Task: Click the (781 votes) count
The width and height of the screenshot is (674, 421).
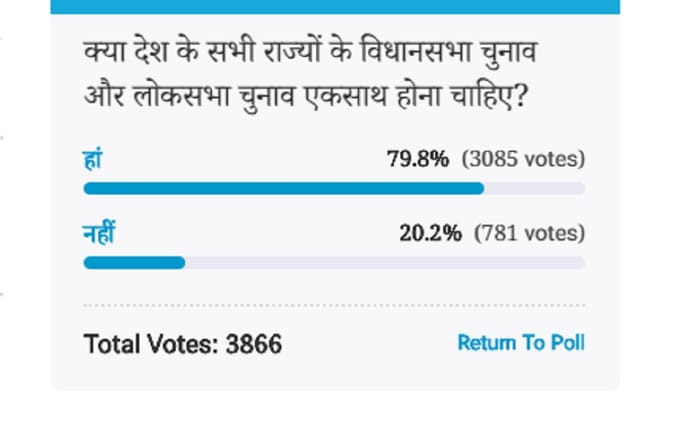Action: coord(529,234)
